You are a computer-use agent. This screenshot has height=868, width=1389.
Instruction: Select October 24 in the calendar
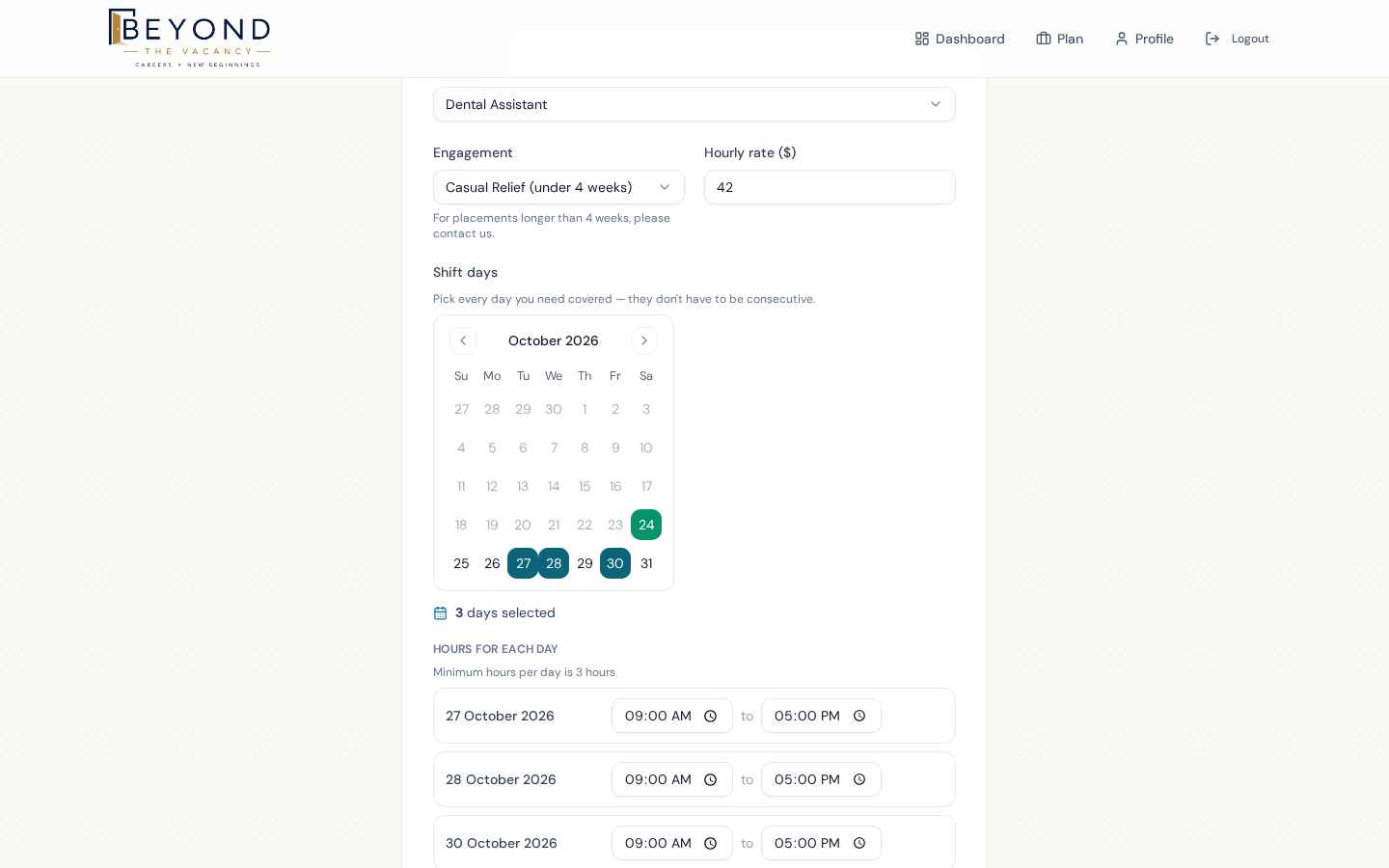[646, 525]
